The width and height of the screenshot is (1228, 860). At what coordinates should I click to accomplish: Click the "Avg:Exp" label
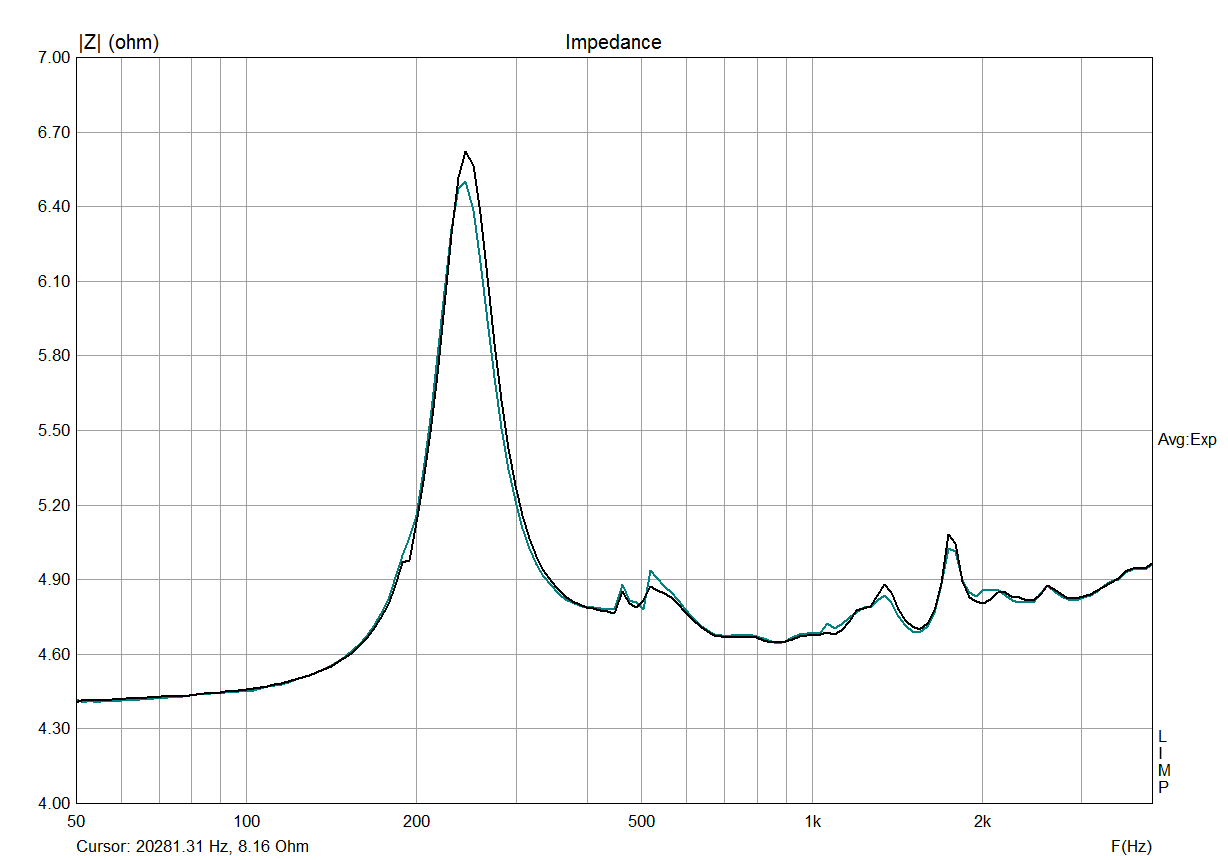1187,440
